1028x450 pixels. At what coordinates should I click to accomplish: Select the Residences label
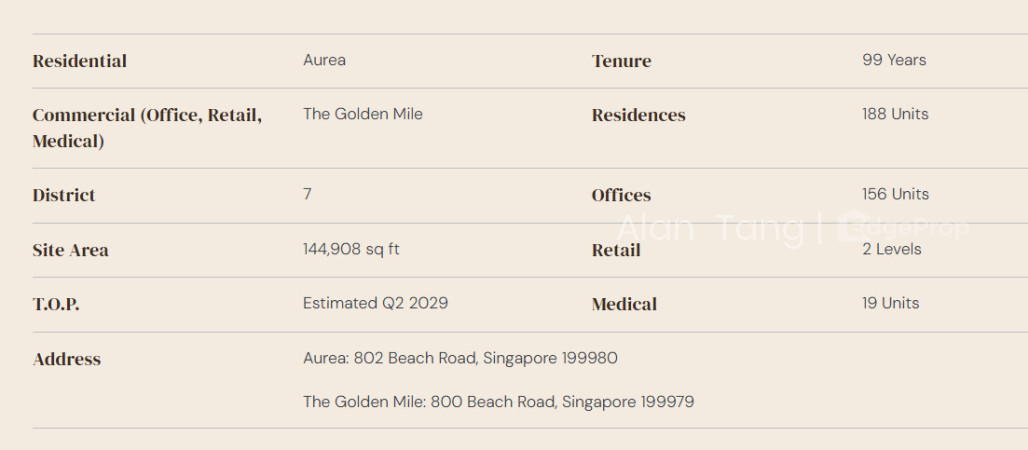tap(639, 115)
